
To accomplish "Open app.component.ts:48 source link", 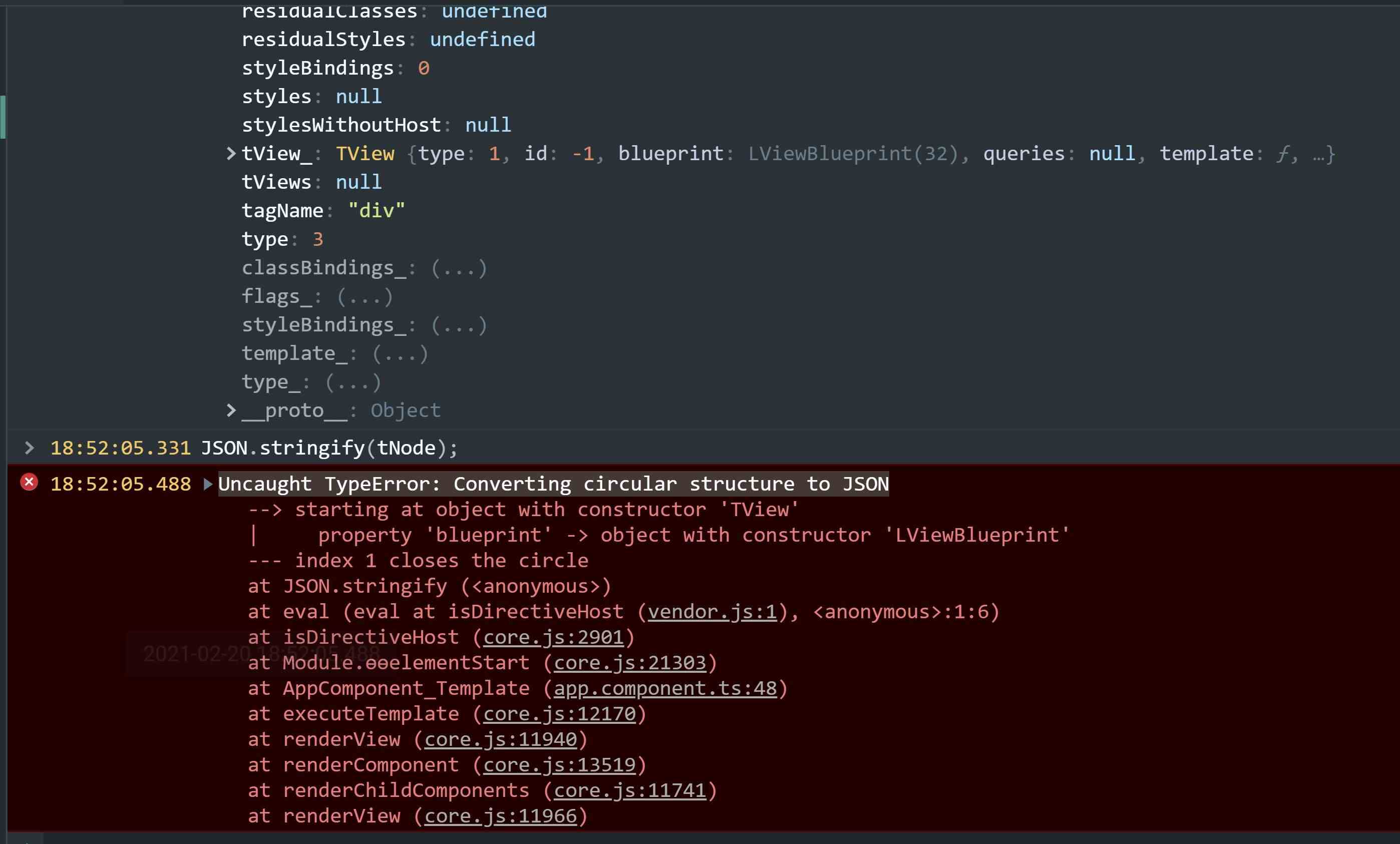I will pos(665,688).
